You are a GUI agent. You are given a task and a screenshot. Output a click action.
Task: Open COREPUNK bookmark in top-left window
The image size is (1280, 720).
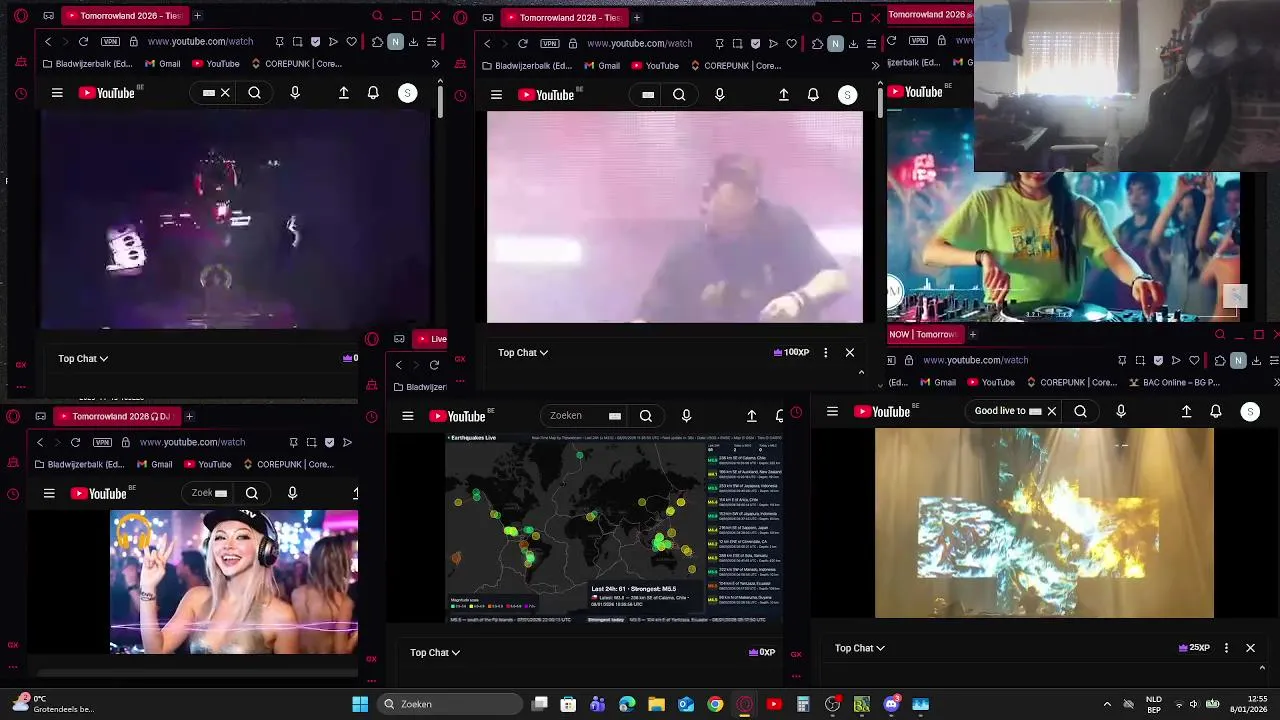point(296,64)
